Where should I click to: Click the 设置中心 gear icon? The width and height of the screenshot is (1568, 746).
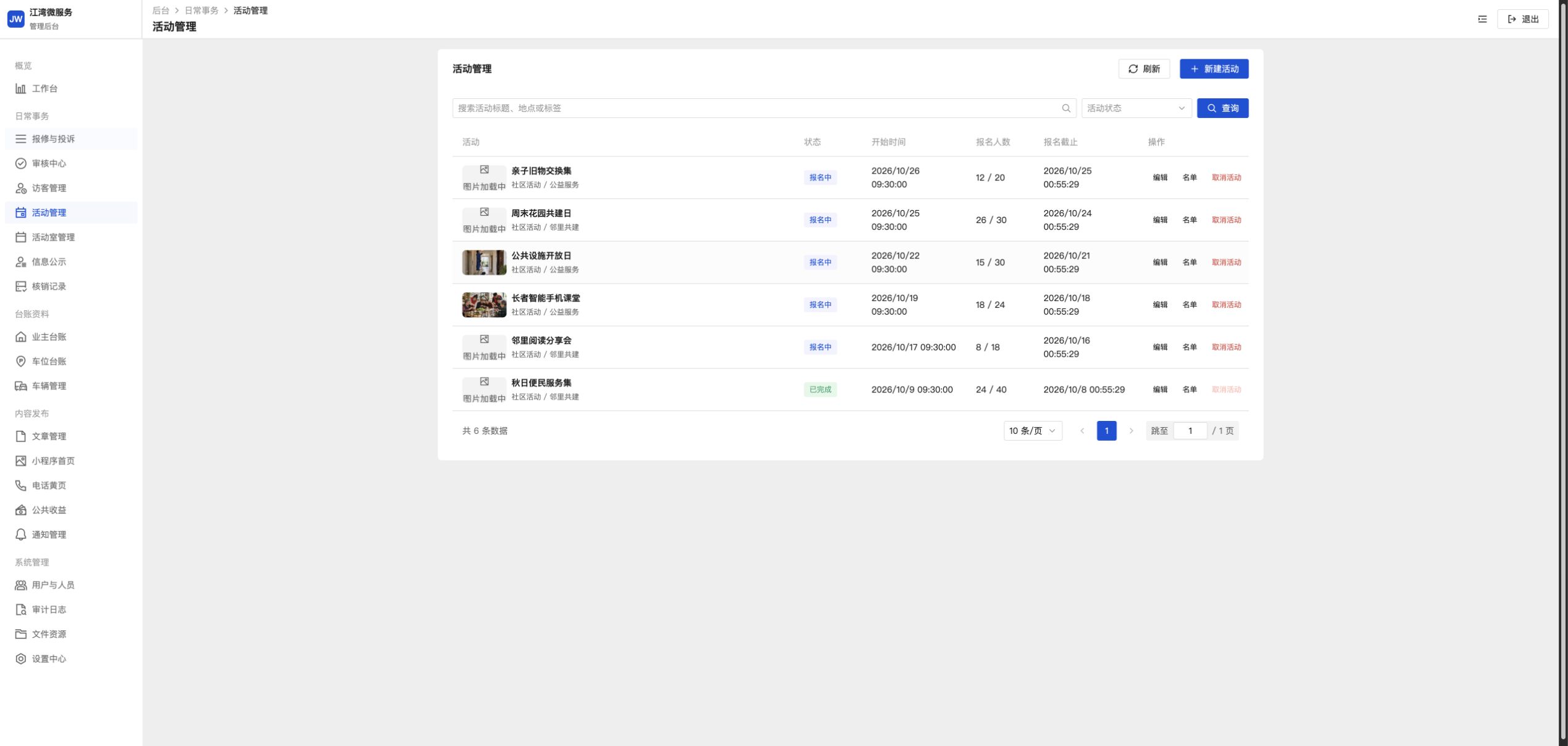[x=20, y=659]
